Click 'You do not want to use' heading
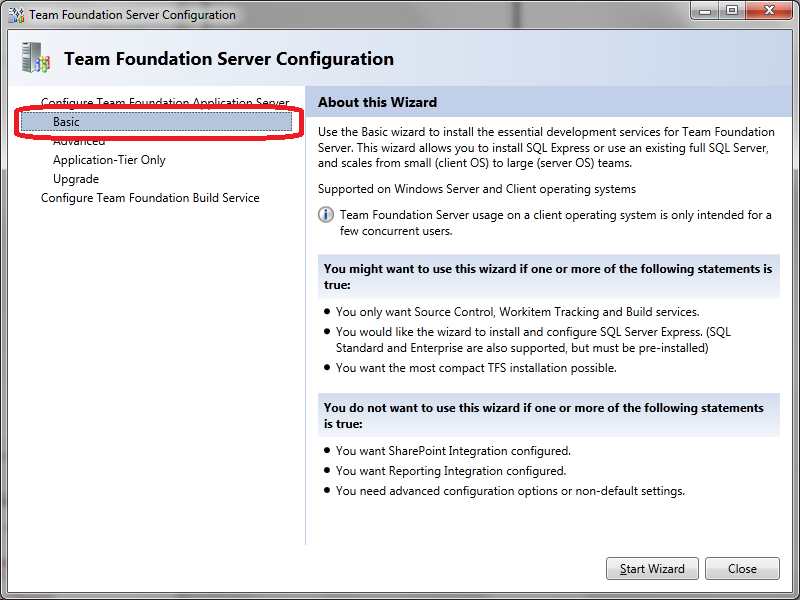This screenshot has height=600, width=800. coord(543,415)
